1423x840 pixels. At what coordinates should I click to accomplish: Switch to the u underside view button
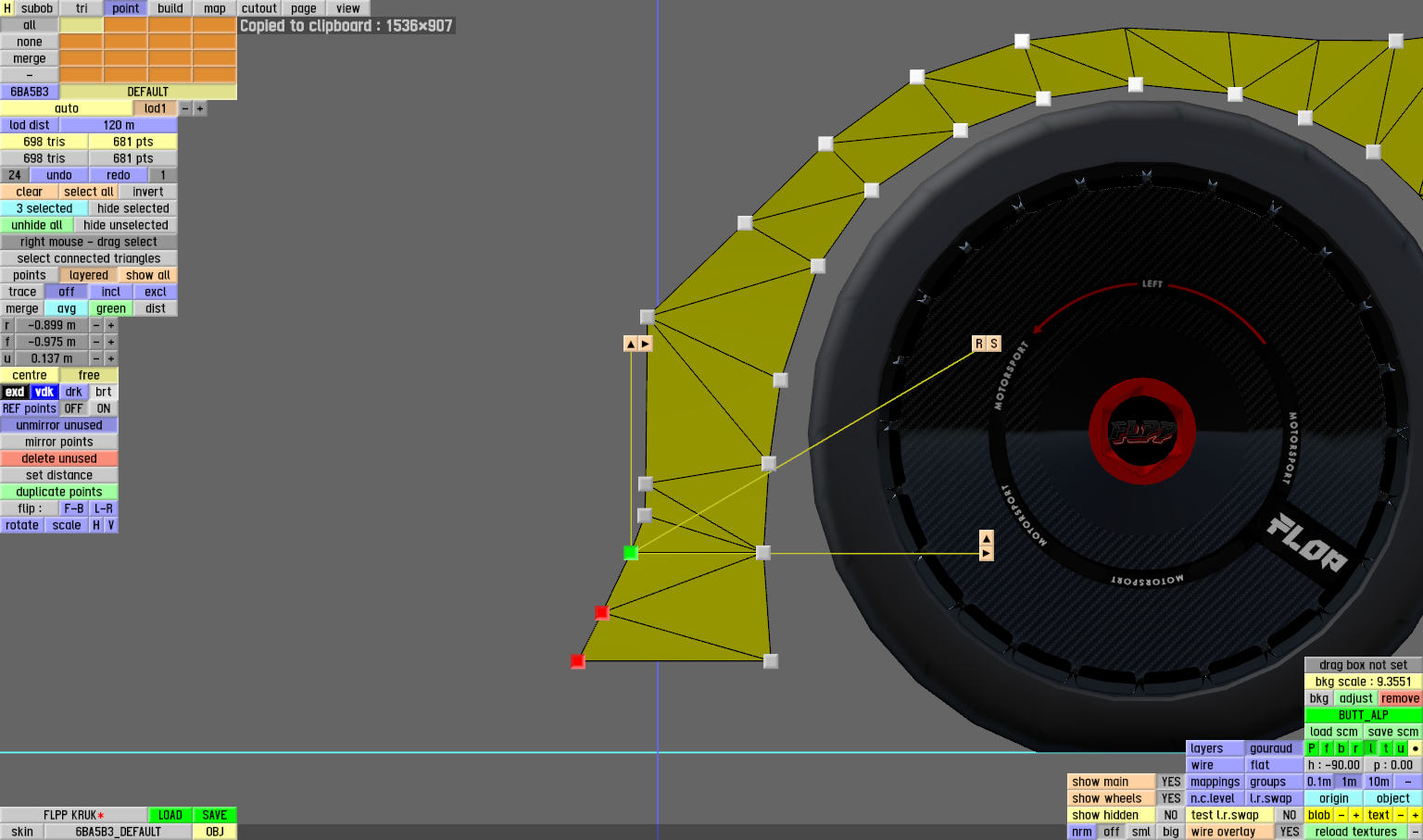tap(1401, 748)
